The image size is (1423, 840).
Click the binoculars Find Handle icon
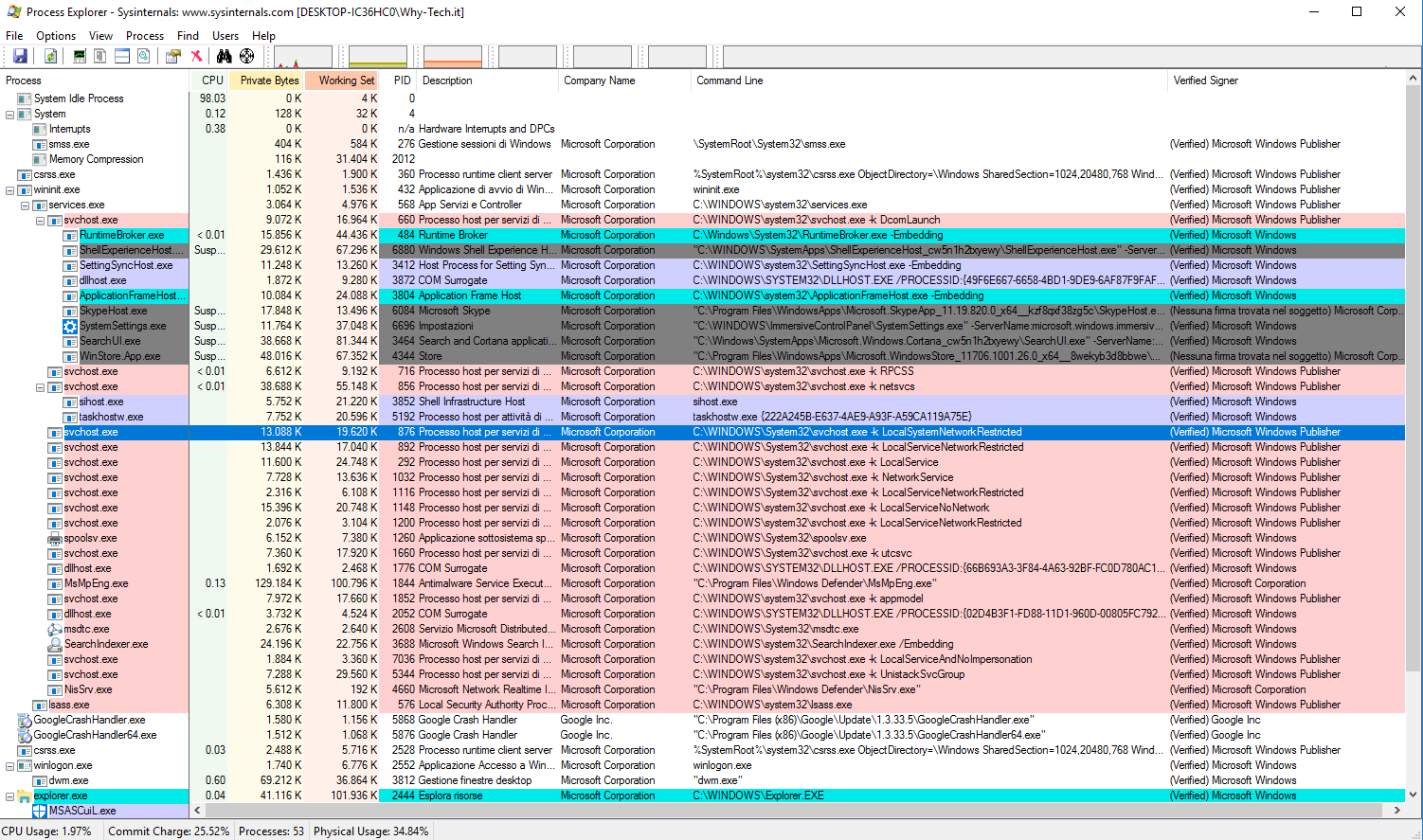coord(225,56)
